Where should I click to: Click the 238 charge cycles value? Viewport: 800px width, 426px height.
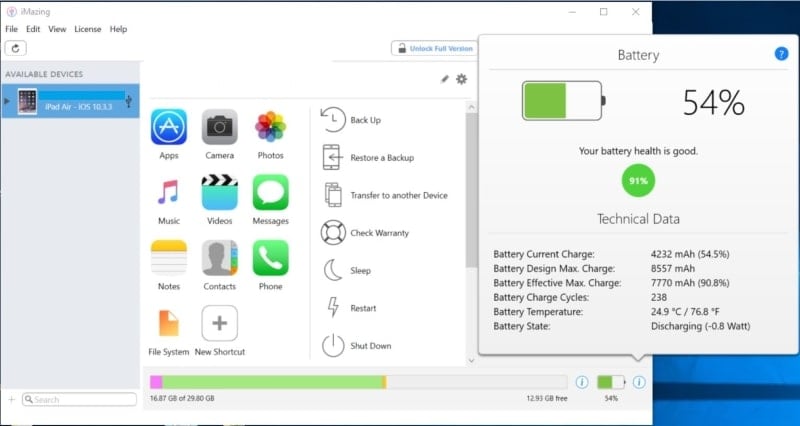pyautogui.click(x=659, y=297)
